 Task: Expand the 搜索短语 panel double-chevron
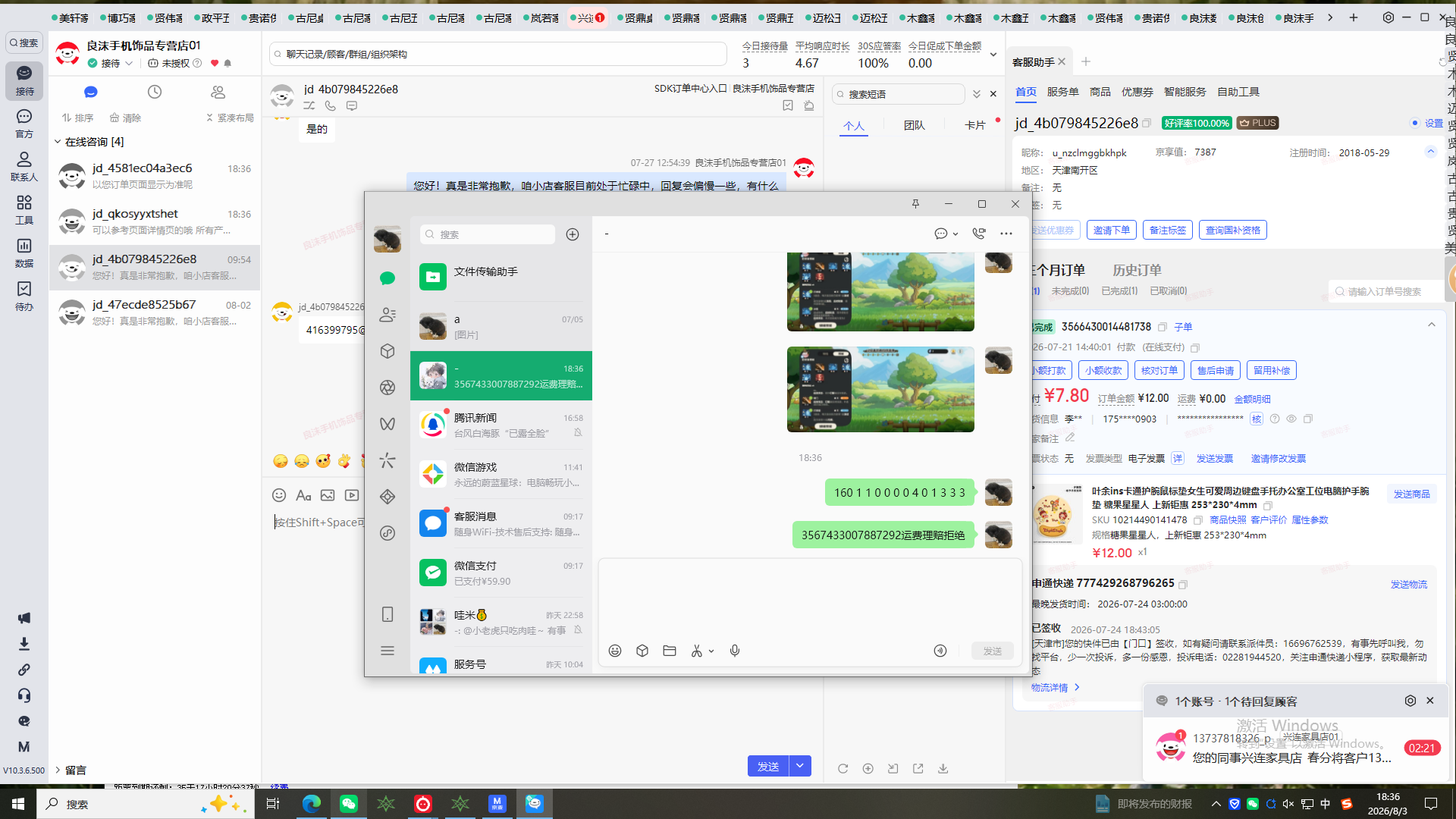pyautogui.click(x=977, y=94)
